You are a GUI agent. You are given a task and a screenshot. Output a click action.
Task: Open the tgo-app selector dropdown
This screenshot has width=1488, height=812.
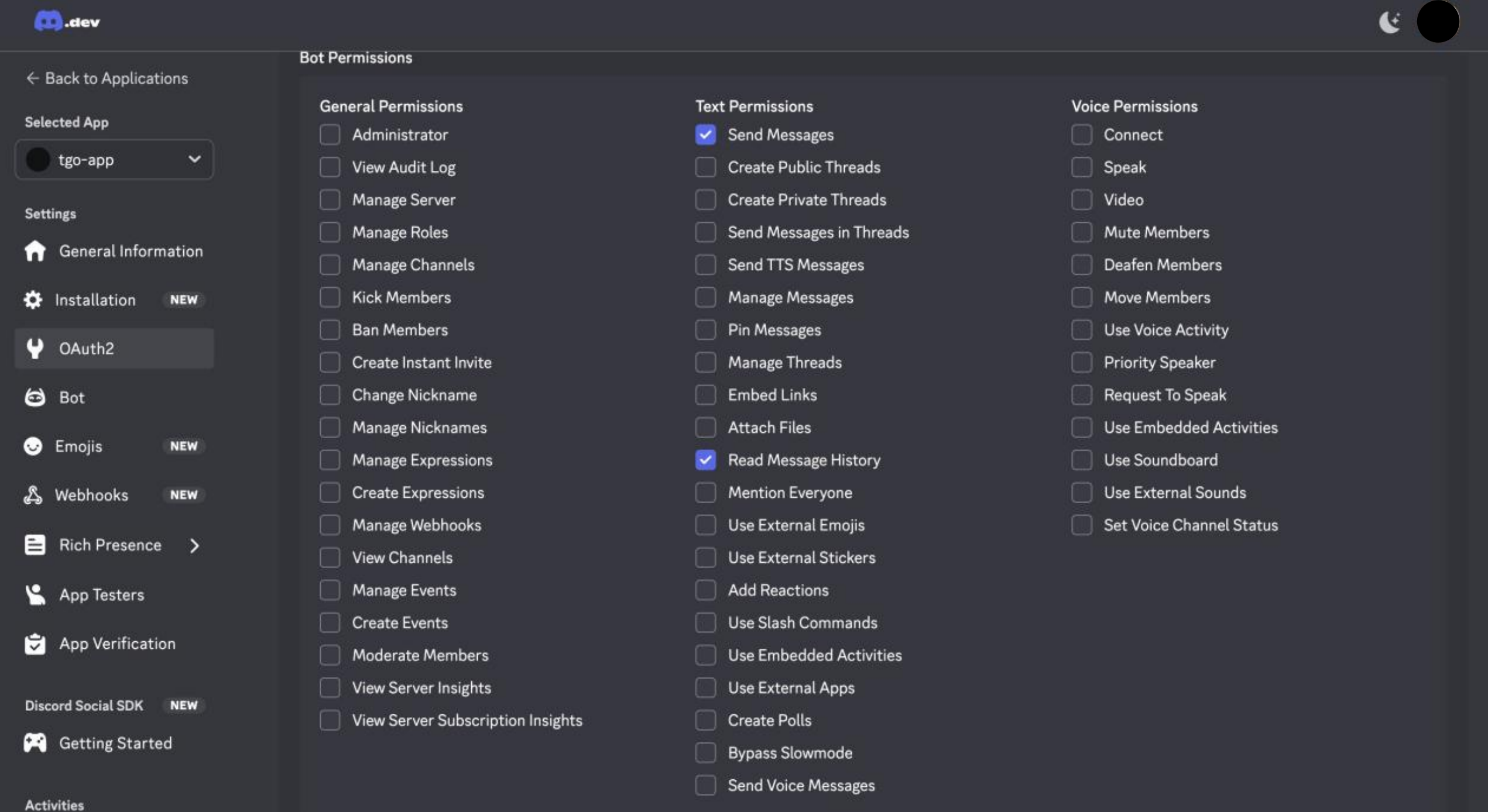coord(195,159)
